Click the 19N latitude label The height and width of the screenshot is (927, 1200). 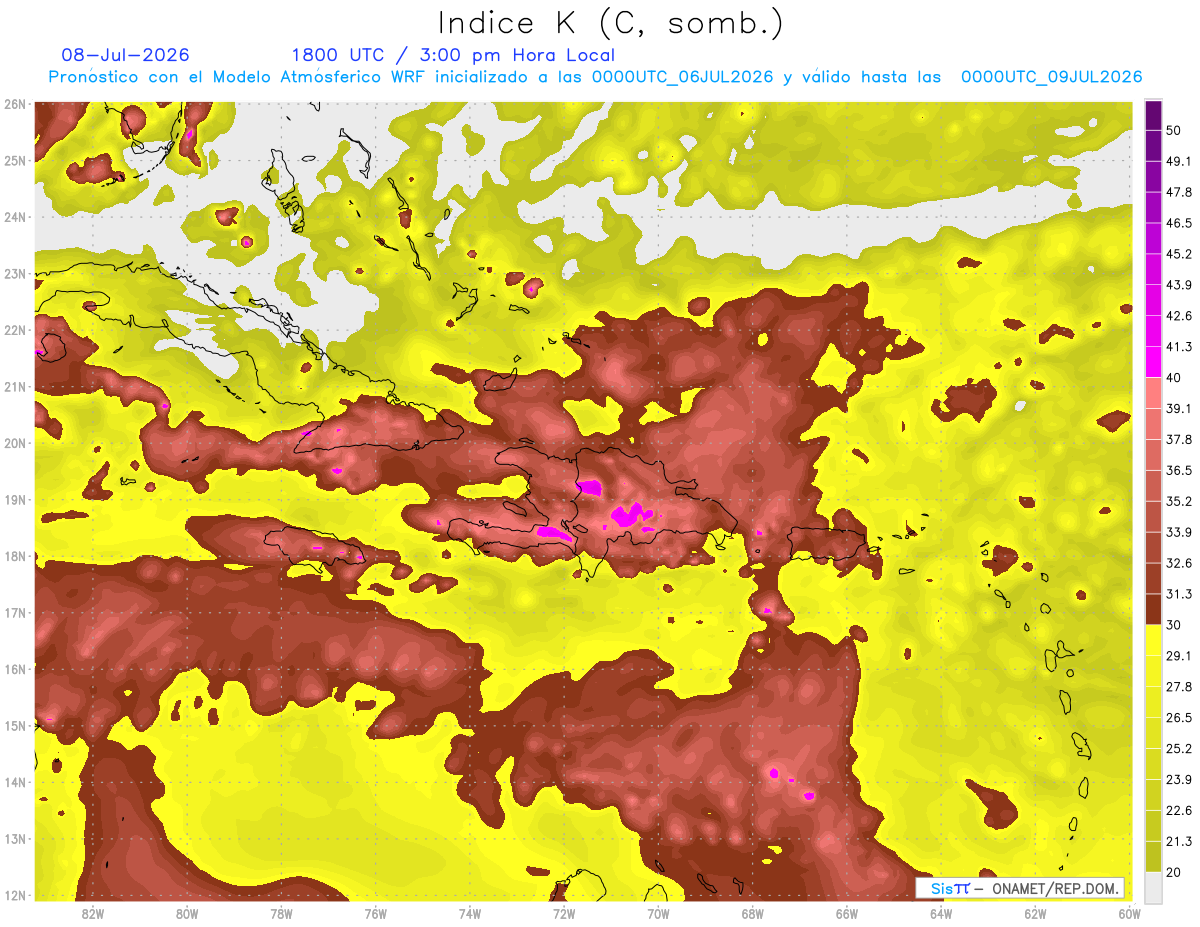coord(15,499)
